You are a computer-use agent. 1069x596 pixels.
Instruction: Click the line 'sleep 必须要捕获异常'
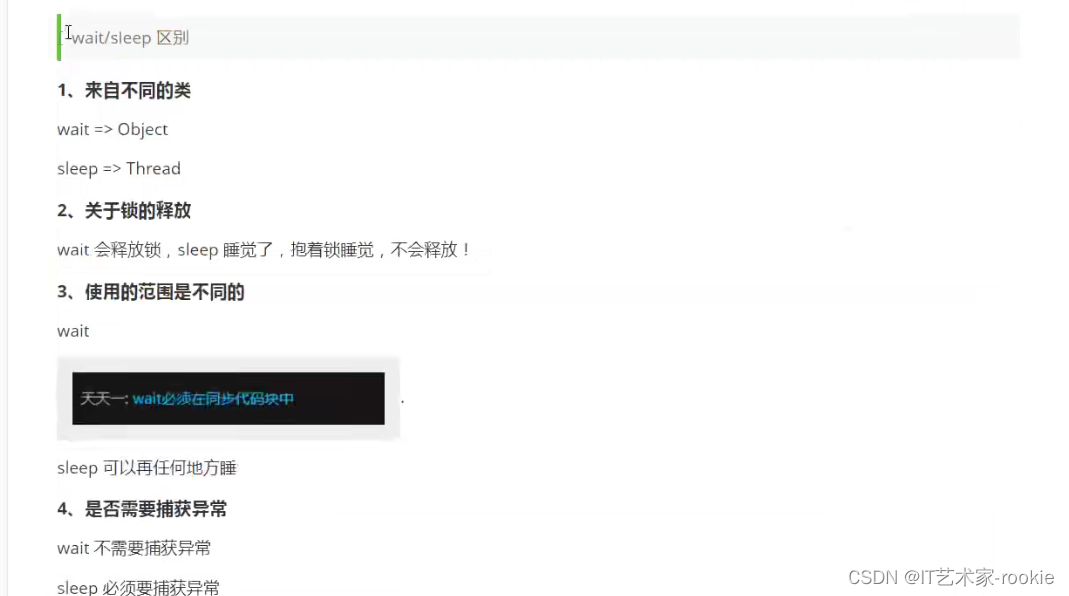tap(138, 587)
